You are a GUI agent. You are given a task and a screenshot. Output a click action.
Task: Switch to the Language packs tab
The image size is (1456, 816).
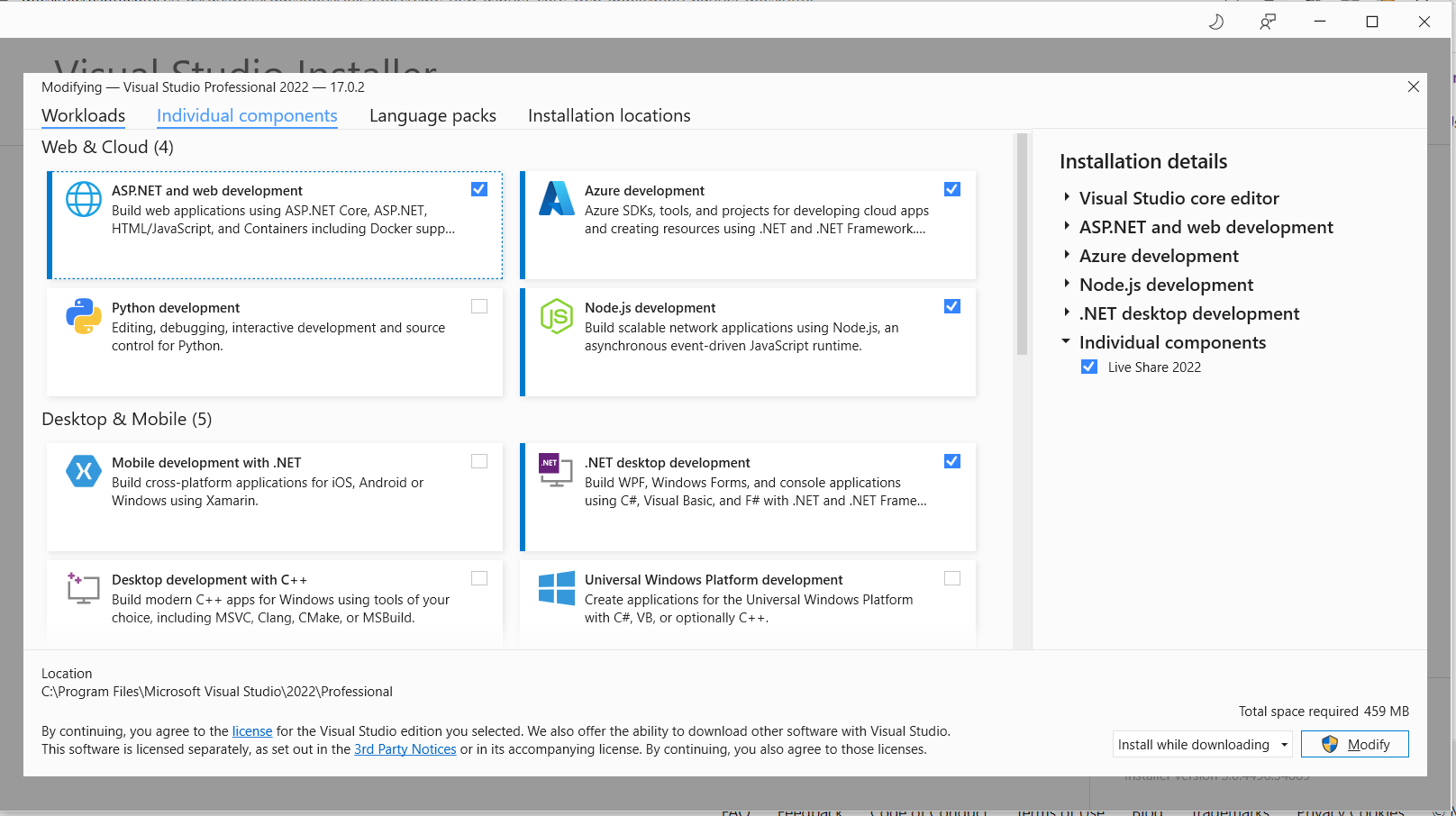coord(432,115)
